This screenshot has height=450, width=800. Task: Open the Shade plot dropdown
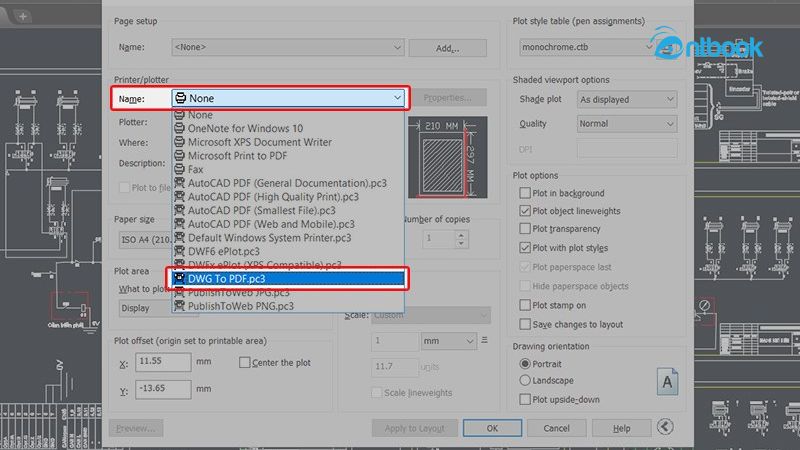[x=627, y=99]
